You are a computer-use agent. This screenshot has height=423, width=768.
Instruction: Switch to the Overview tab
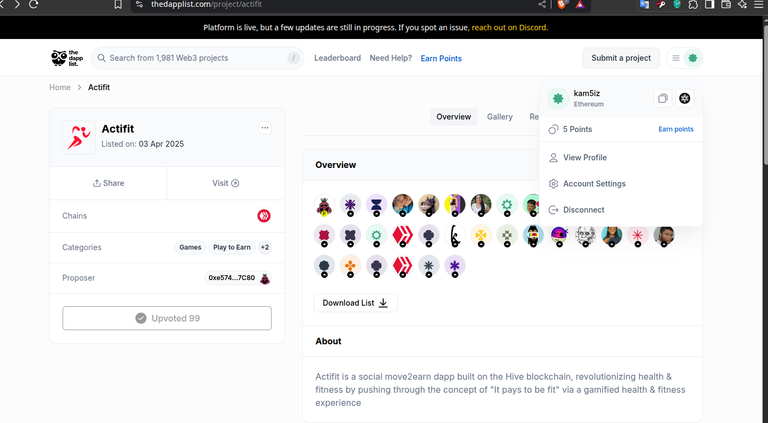454,117
